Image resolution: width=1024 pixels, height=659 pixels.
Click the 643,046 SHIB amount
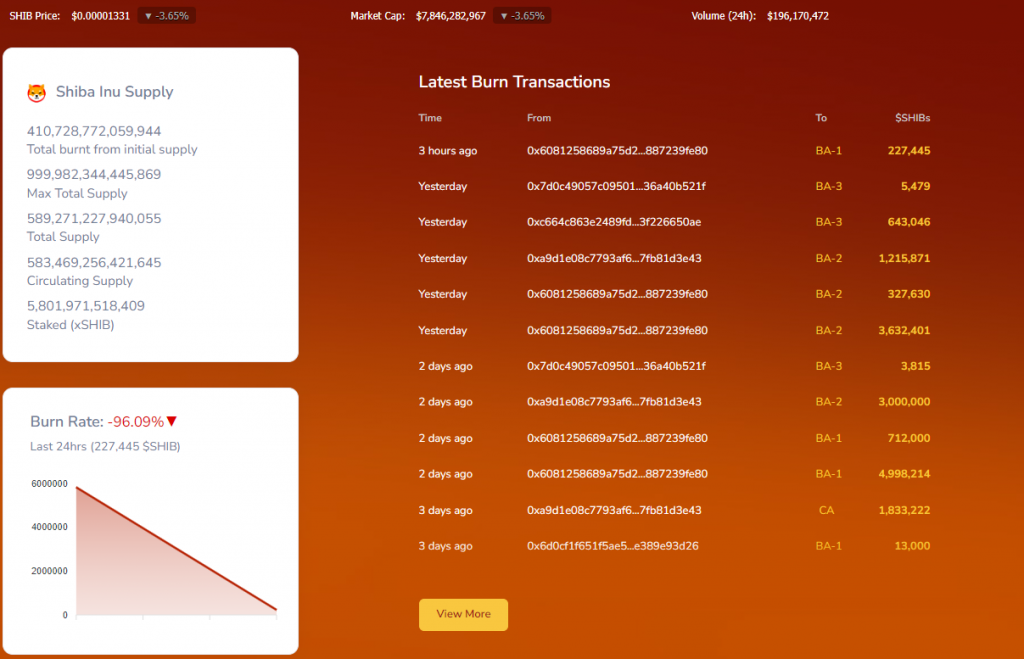click(908, 222)
